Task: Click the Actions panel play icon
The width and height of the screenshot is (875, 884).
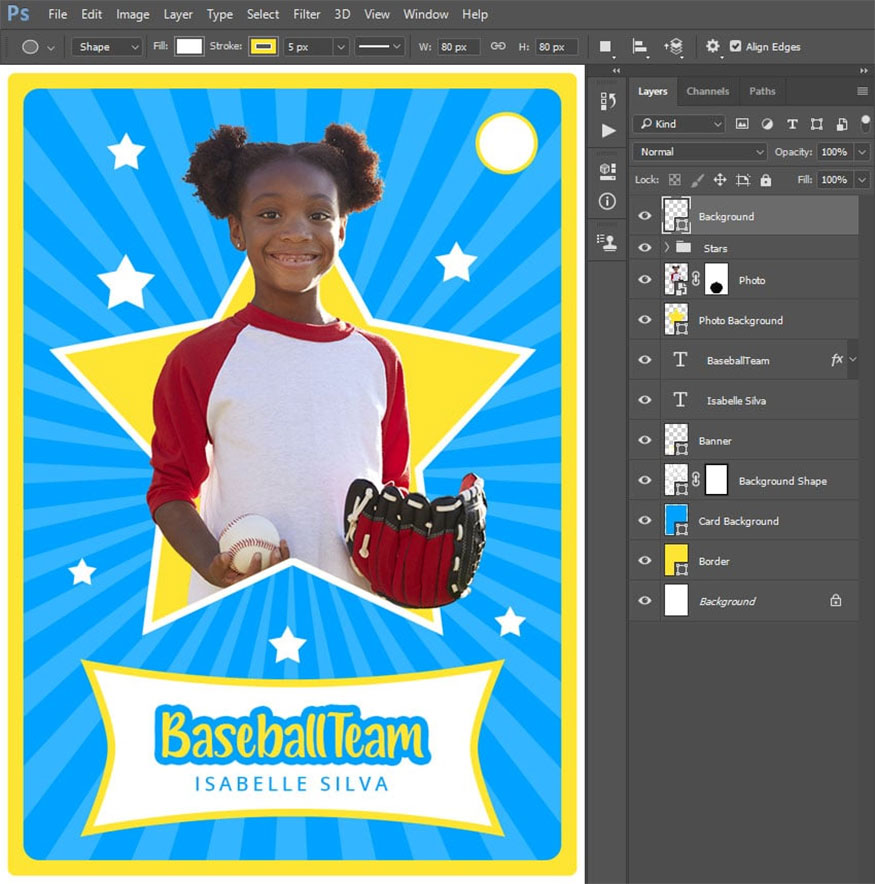Action: pyautogui.click(x=608, y=130)
